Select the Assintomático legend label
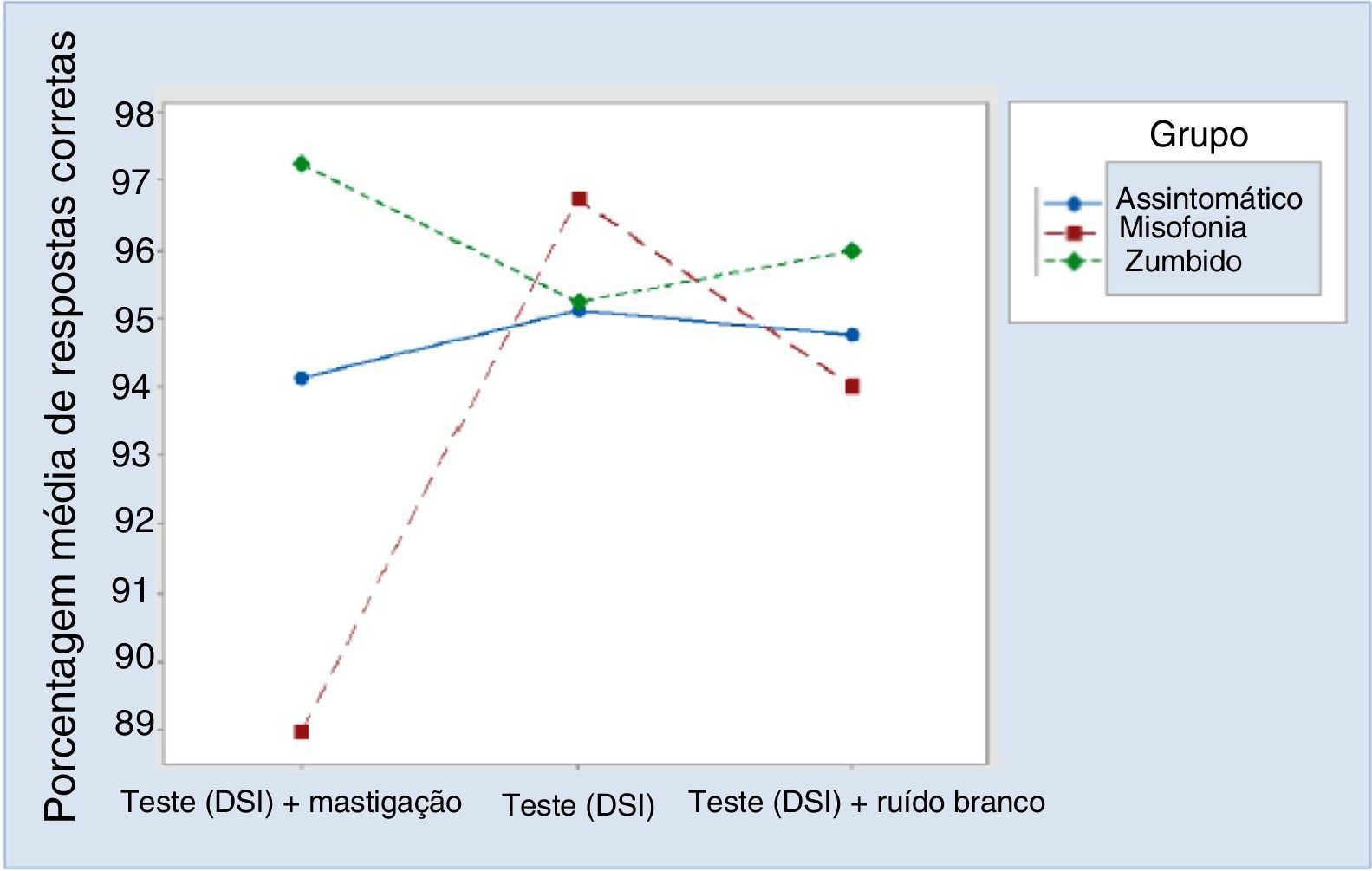The image size is (1372, 871). [x=1208, y=199]
